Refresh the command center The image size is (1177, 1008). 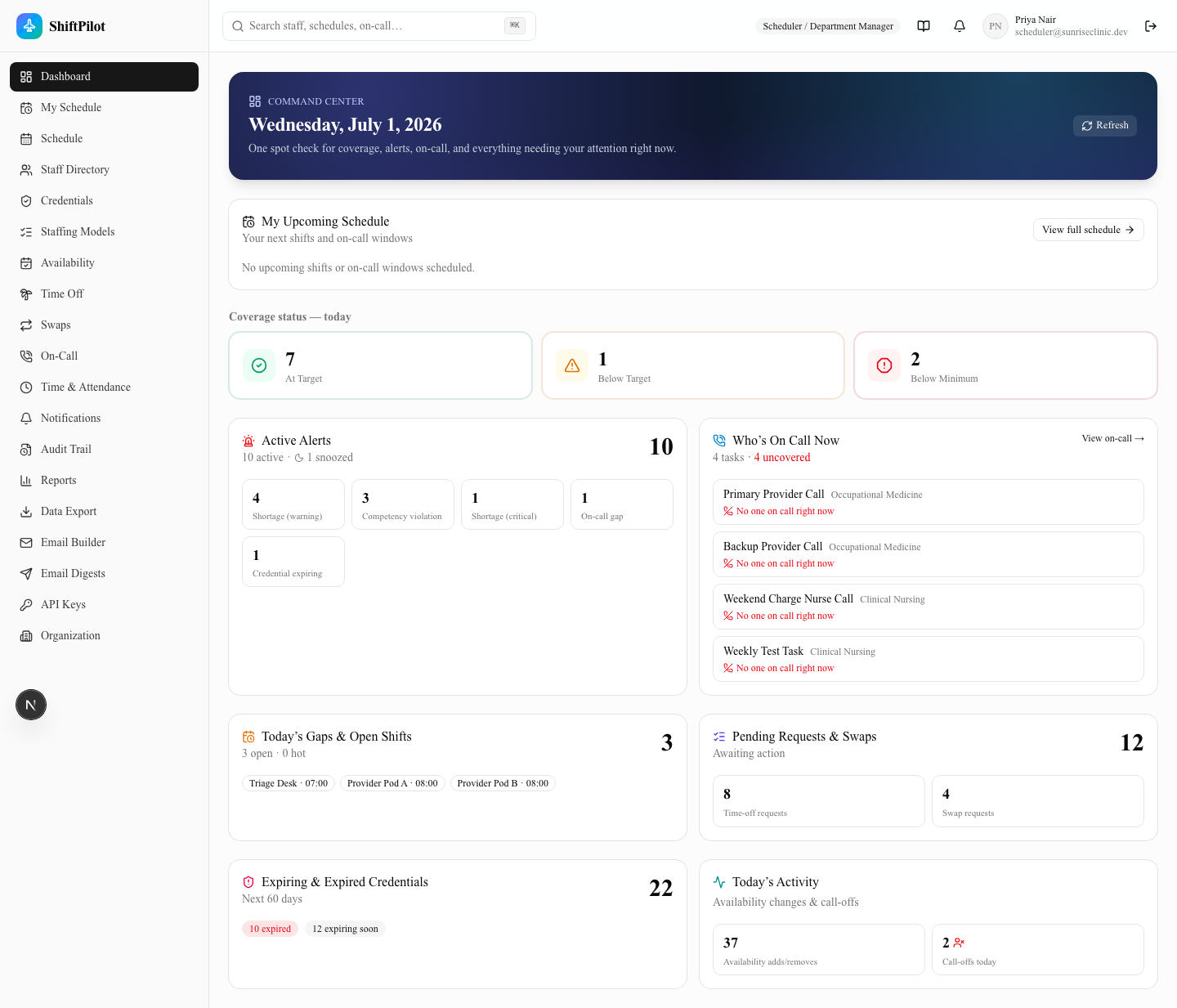pos(1105,125)
